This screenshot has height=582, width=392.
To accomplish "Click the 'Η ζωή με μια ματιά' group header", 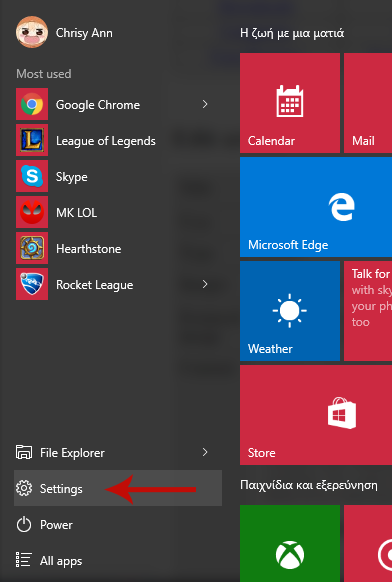I will (292, 33).
